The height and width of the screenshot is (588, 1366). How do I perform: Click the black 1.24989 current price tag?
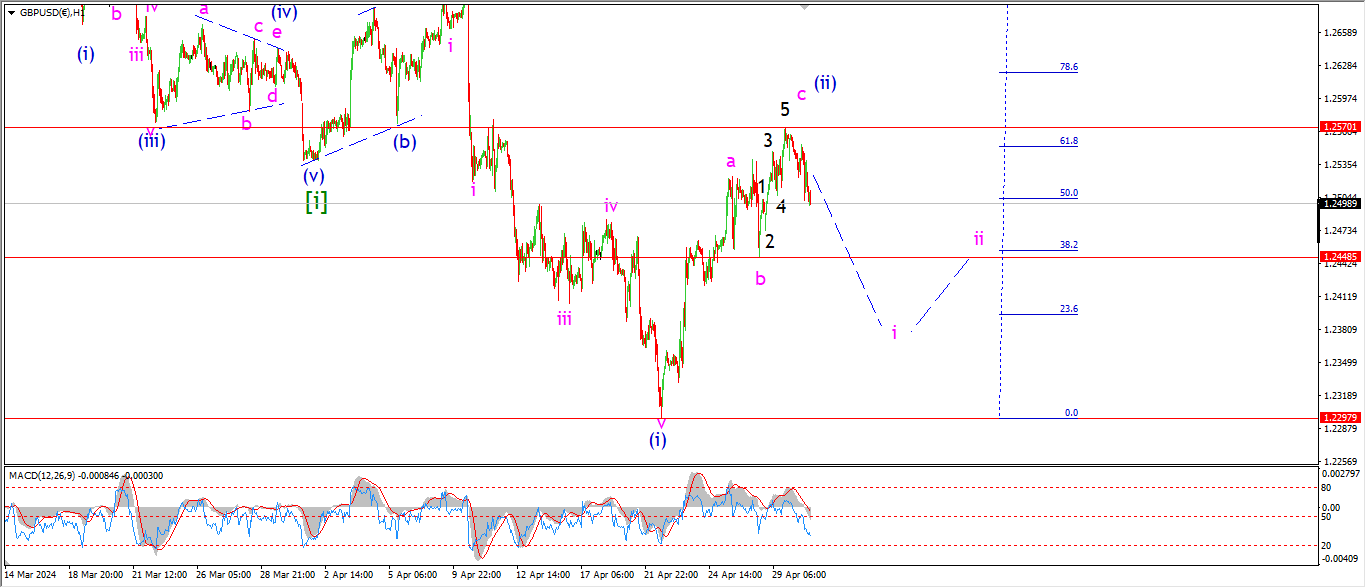point(1339,204)
